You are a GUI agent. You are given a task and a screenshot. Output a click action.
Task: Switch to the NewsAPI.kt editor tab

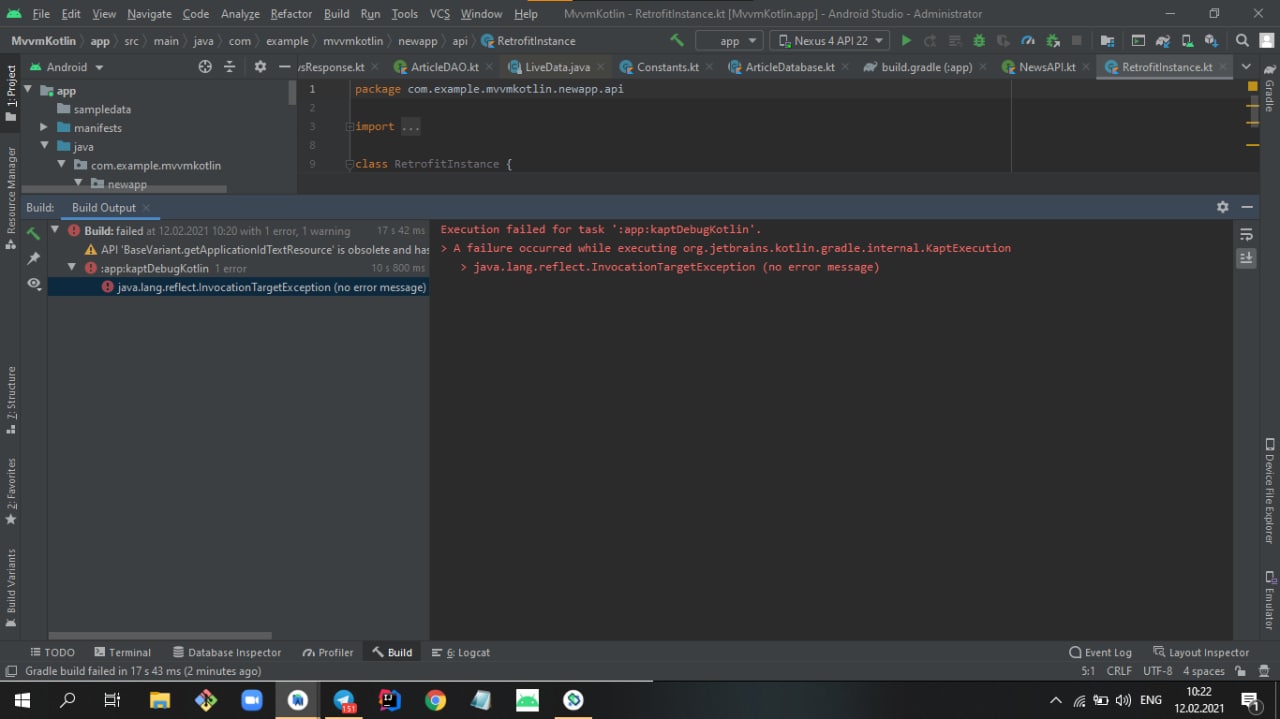click(x=1046, y=67)
